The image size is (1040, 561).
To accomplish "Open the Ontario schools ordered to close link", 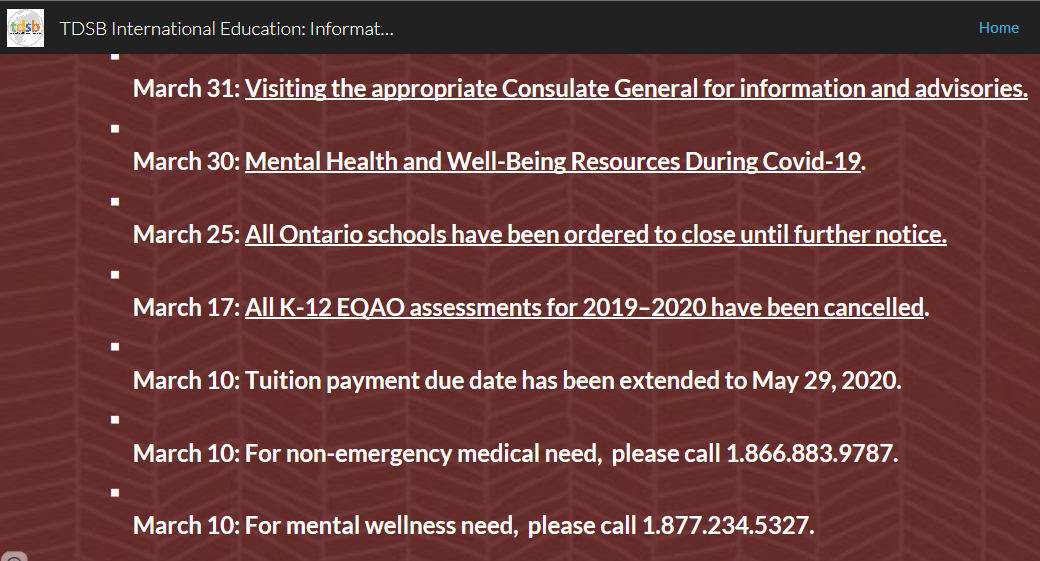I will 595,235.
